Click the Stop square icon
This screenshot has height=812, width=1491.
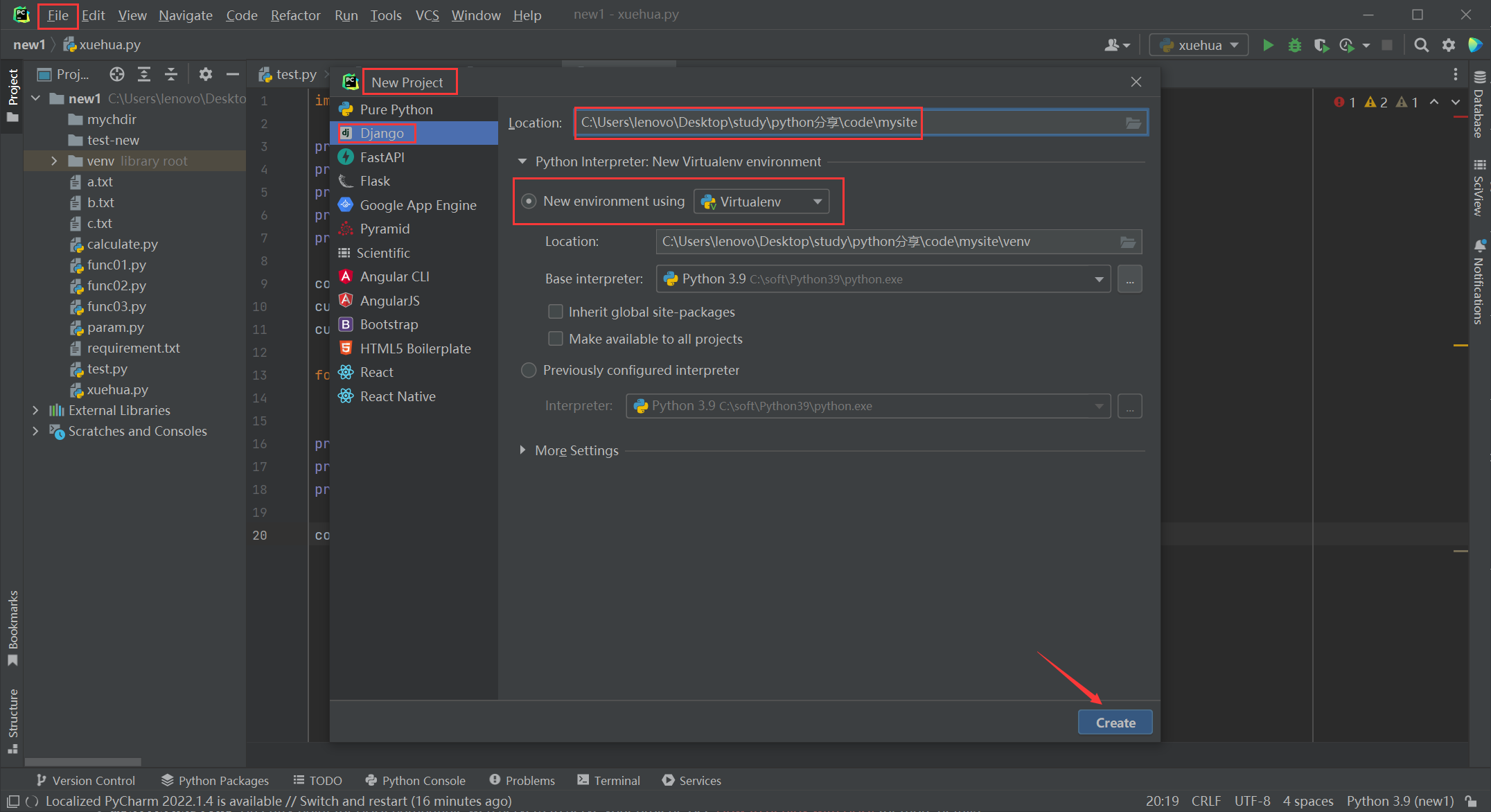pyautogui.click(x=1386, y=45)
